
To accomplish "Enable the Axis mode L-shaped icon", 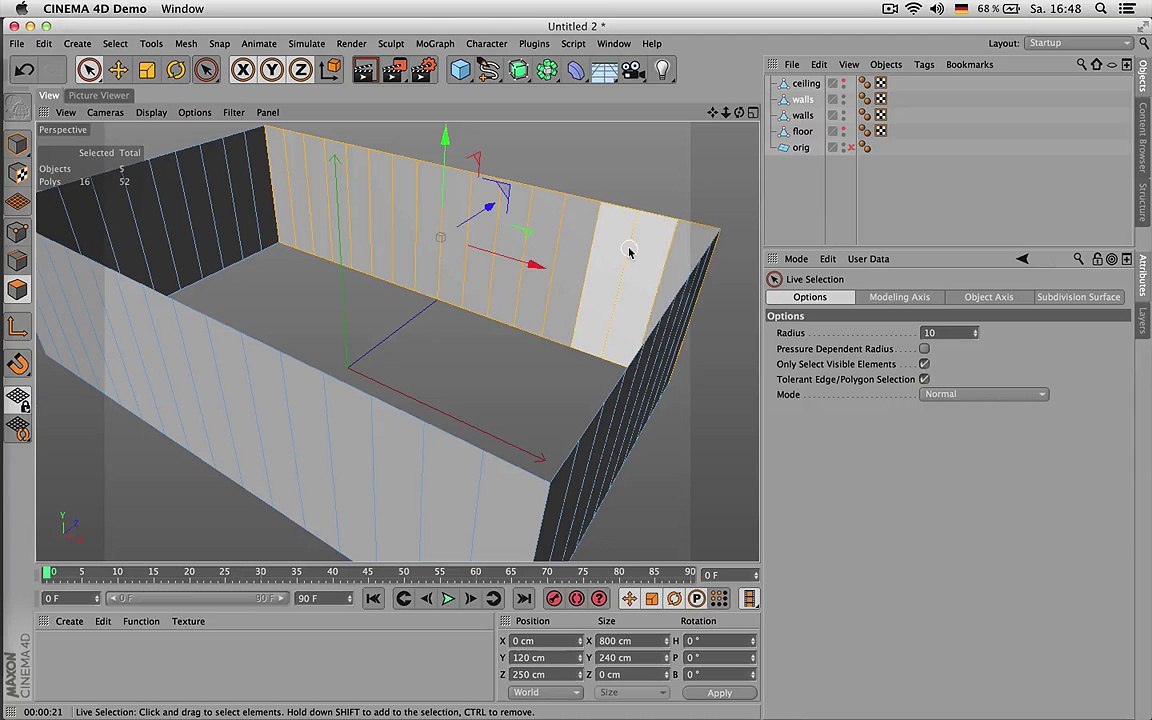I will pos(18,327).
